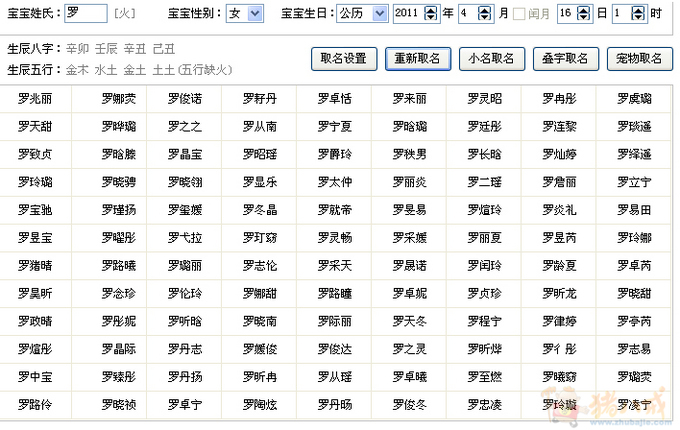Select the name 罗忠凌
The image size is (680, 430).
point(484,405)
